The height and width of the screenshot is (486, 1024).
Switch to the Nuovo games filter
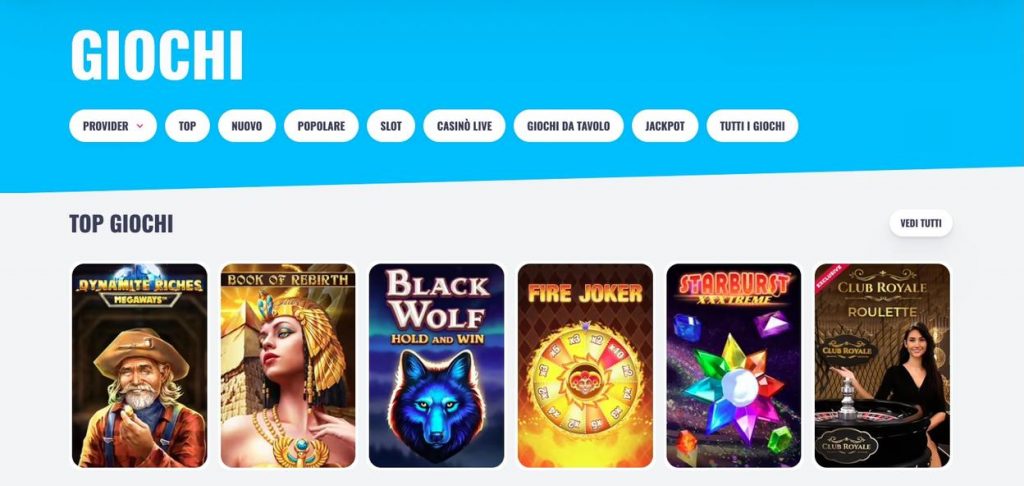pyautogui.click(x=247, y=126)
